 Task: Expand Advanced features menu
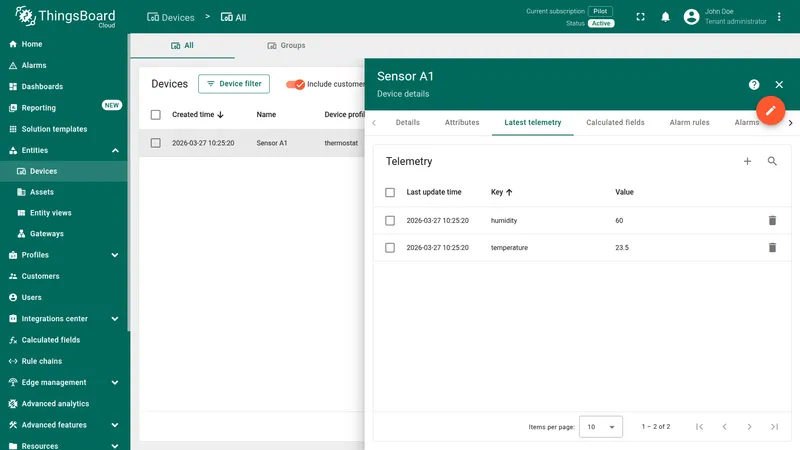point(115,425)
